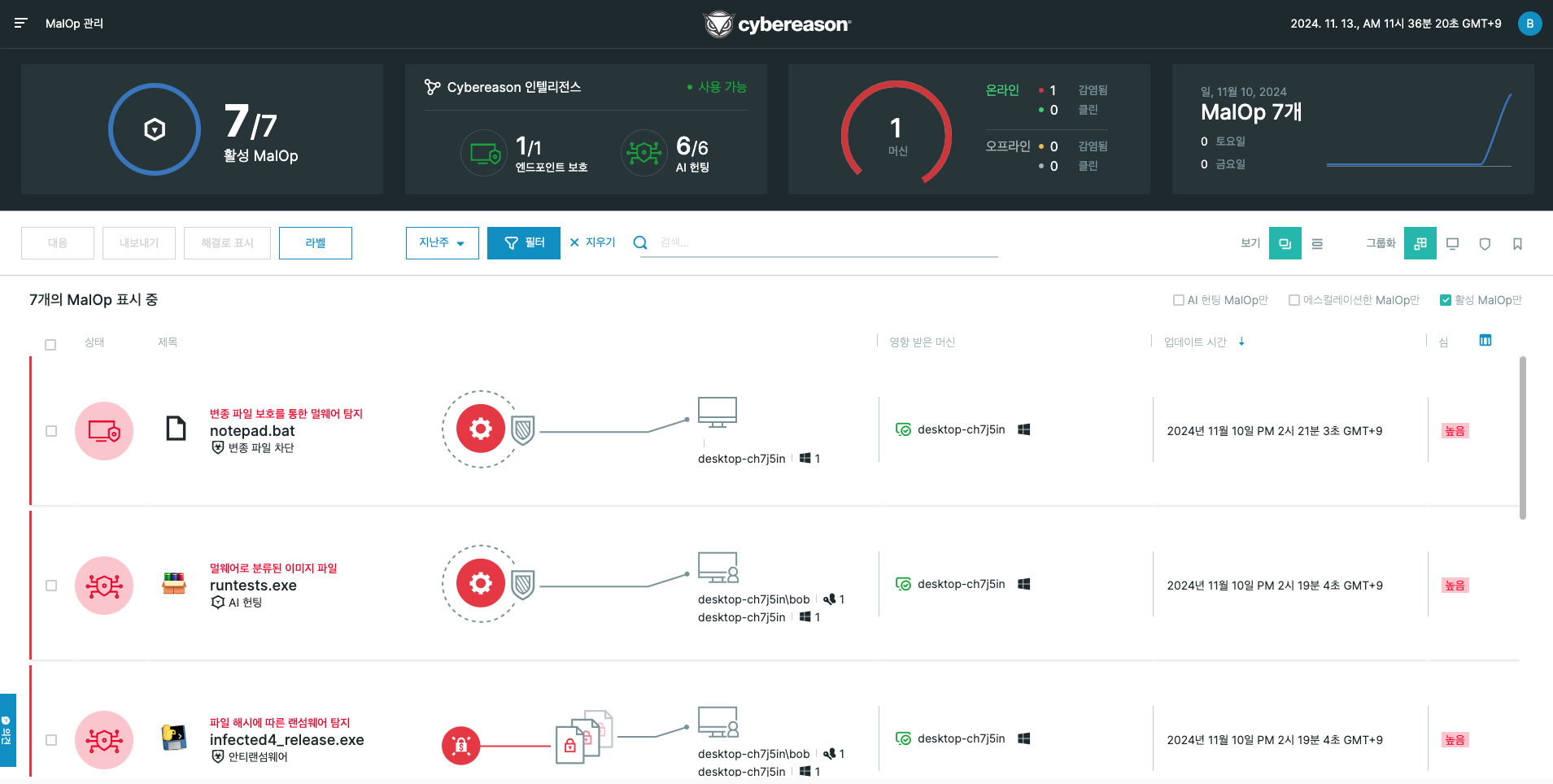Click the MalOp trend line chart
The image size is (1553, 784).
[x=1419, y=130]
